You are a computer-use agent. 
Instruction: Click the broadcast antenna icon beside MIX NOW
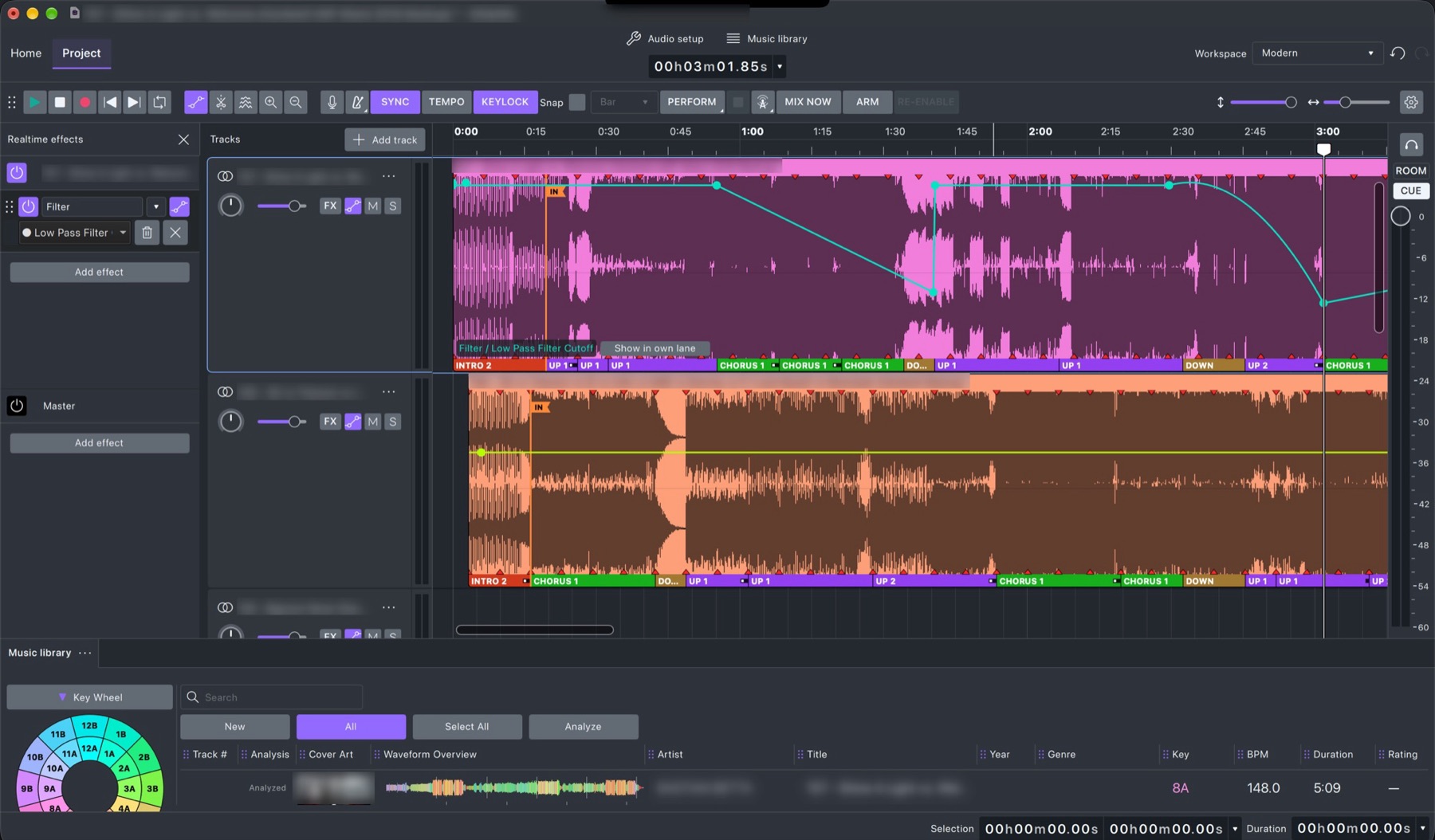[x=763, y=102]
